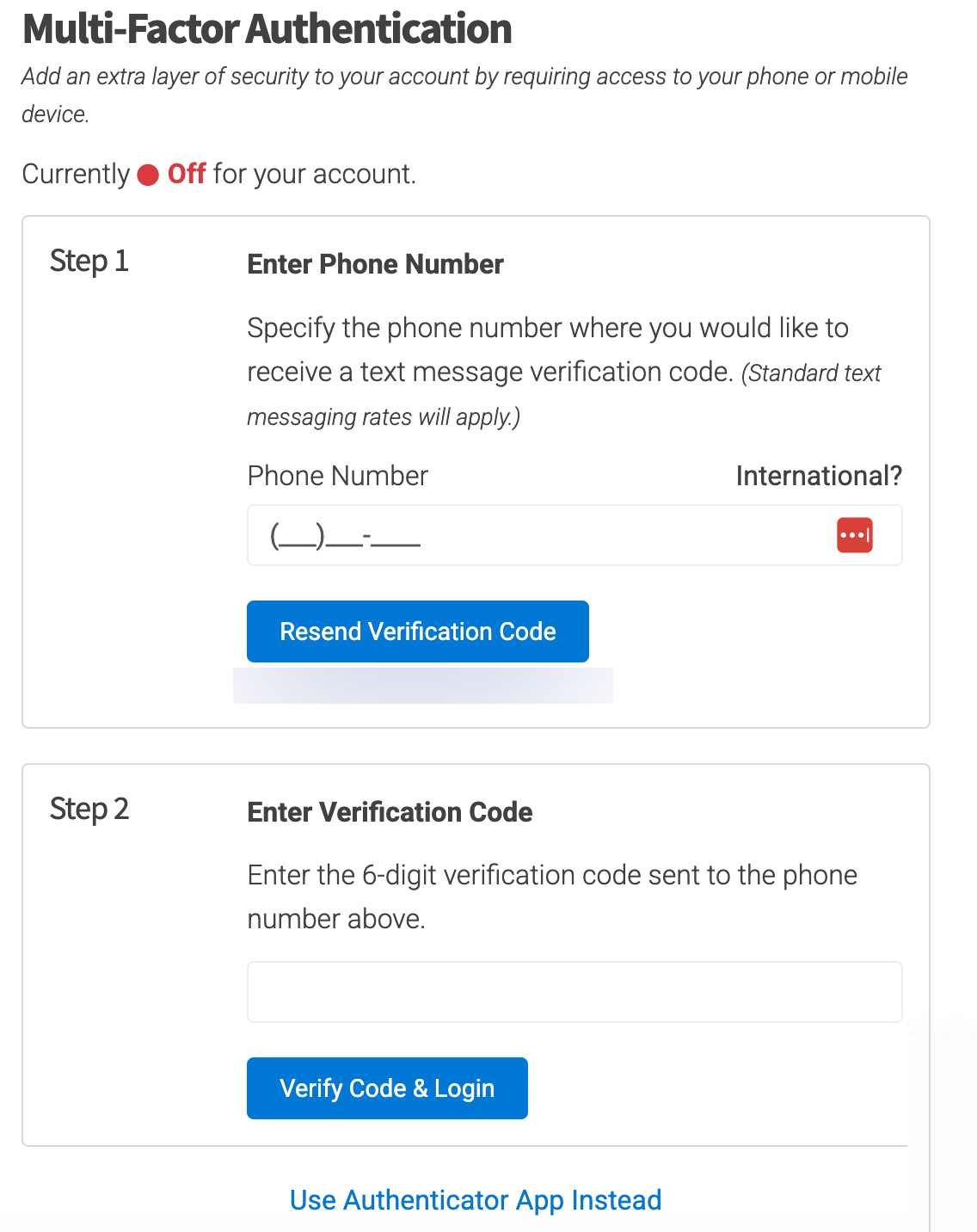The height and width of the screenshot is (1232, 977).
Task: Click the 6-digit verification code instruction text
Action: [552, 896]
